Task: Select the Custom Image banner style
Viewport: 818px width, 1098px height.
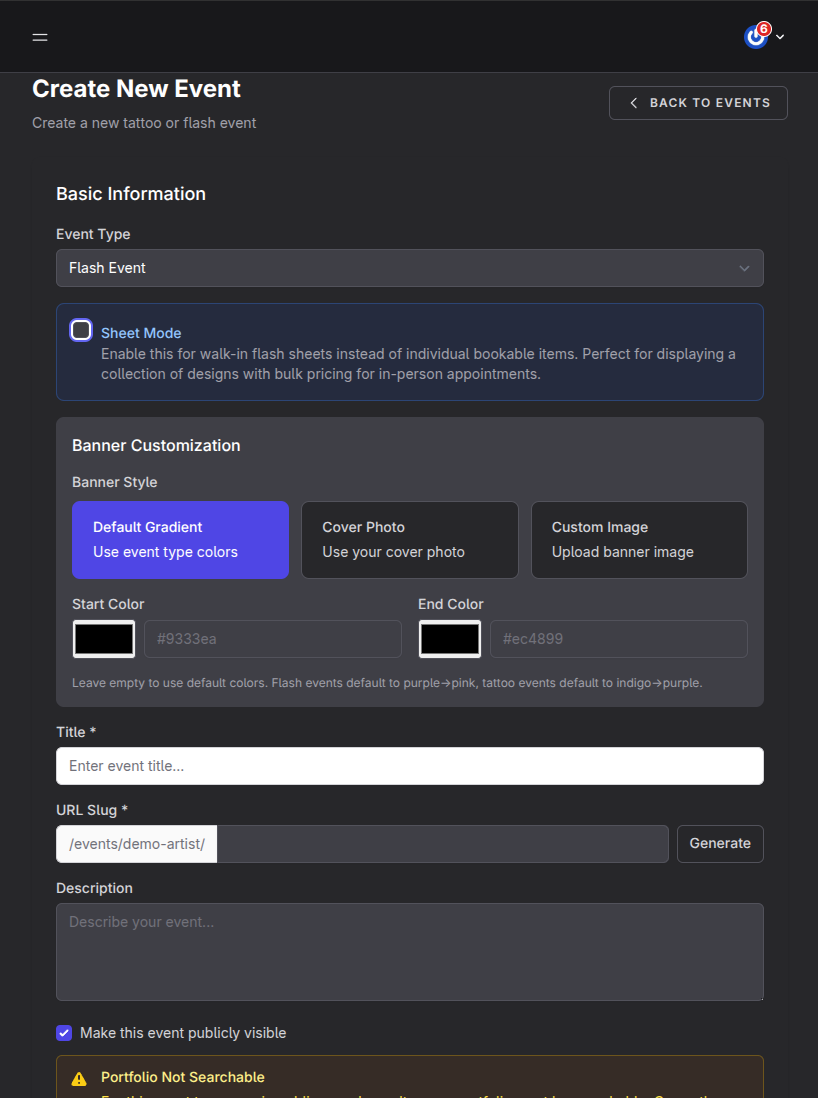Action: point(639,539)
